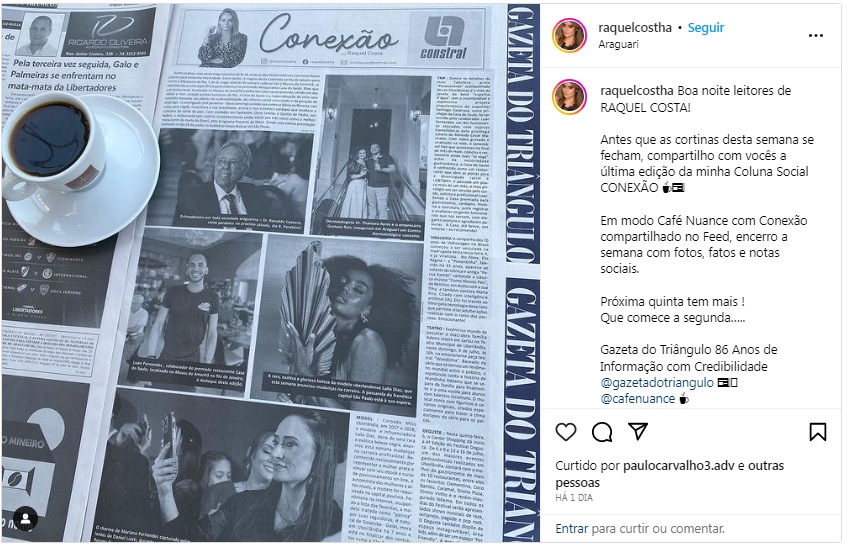Open raquelcostha username in post header
Image resolution: width=852 pixels, height=553 pixels.
point(635,28)
